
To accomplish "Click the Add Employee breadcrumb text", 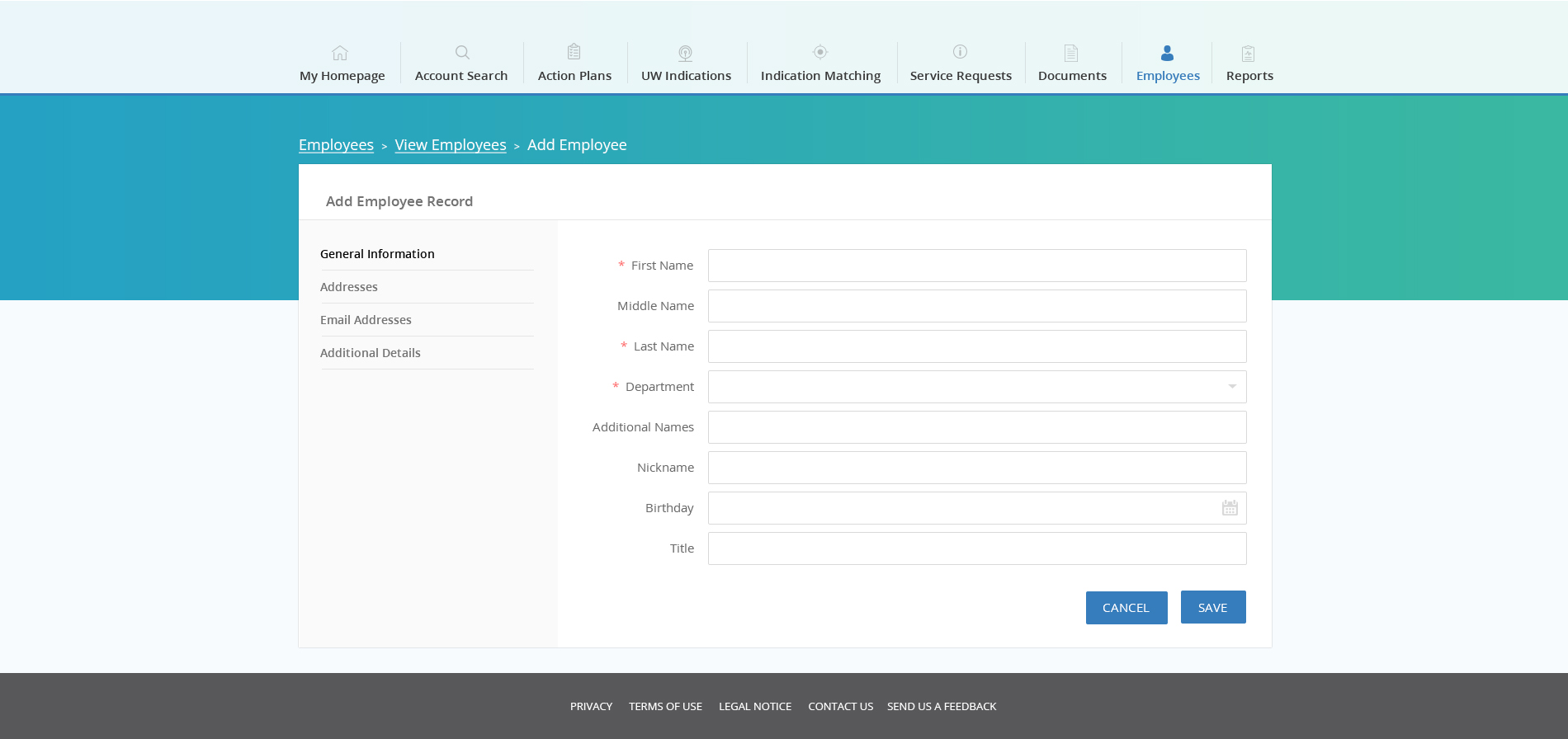I will (577, 145).
